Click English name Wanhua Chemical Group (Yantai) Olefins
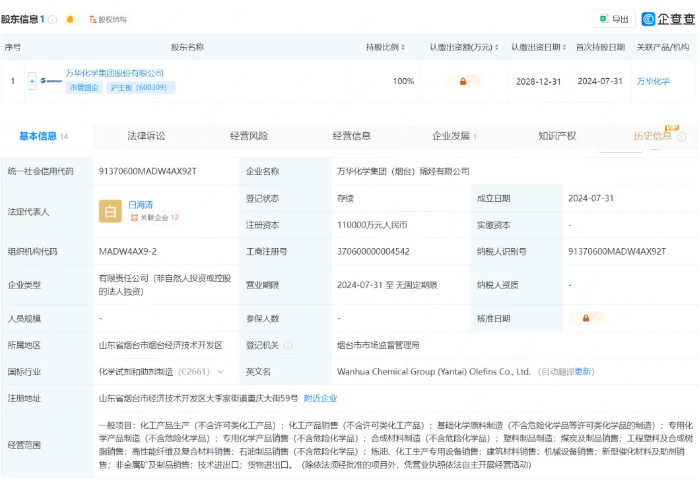 click(434, 372)
